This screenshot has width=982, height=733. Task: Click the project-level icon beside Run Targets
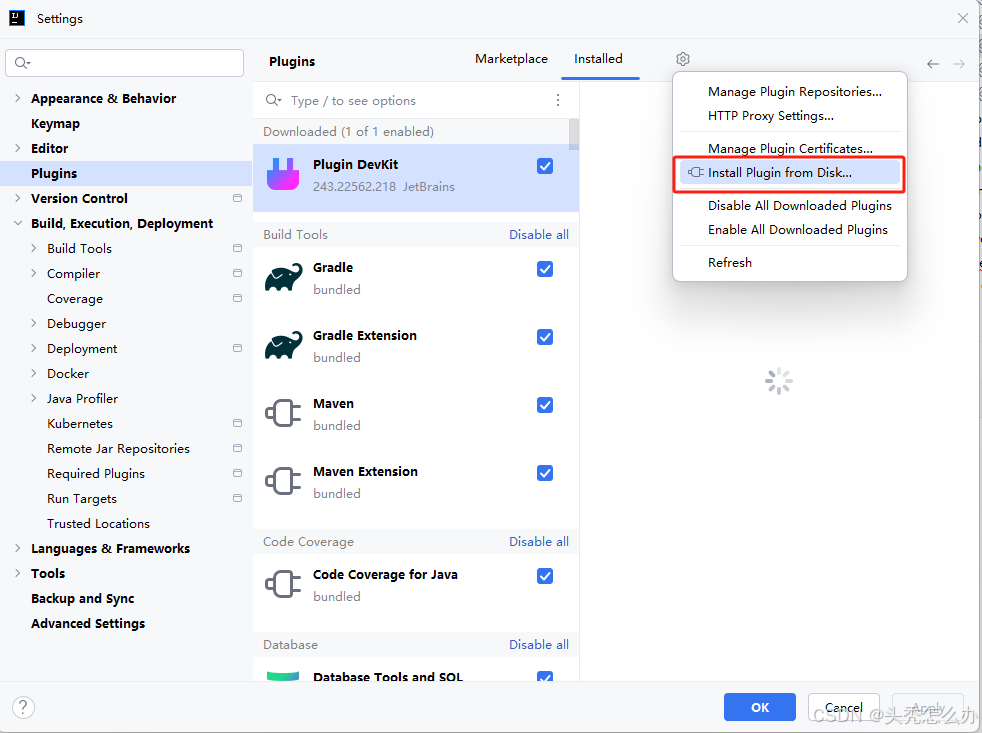click(x=237, y=498)
